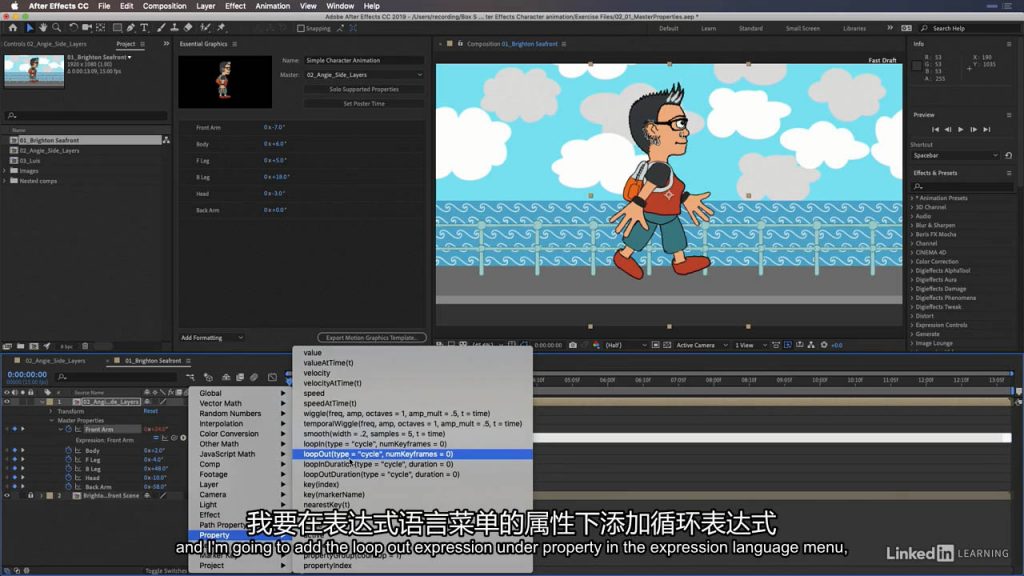The width and height of the screenshot is (1024, 576).
Task: Open the Animation menu in menu bar
Action: coord(272,6)
